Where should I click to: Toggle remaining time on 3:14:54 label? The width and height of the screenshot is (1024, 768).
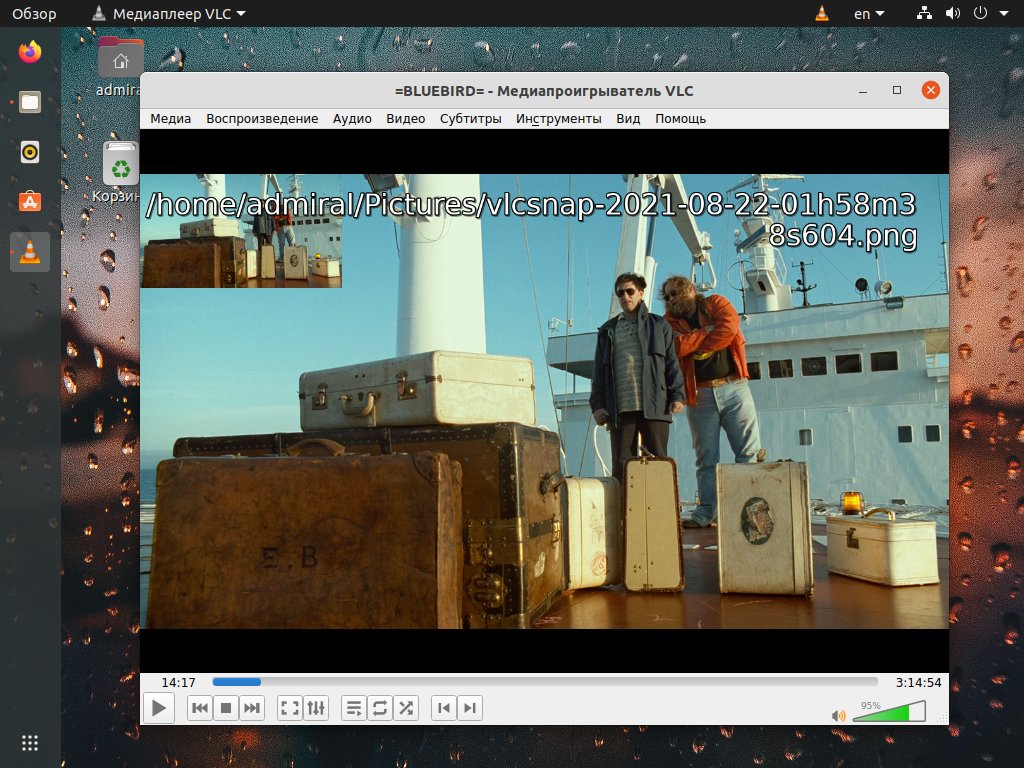[918, 682]
